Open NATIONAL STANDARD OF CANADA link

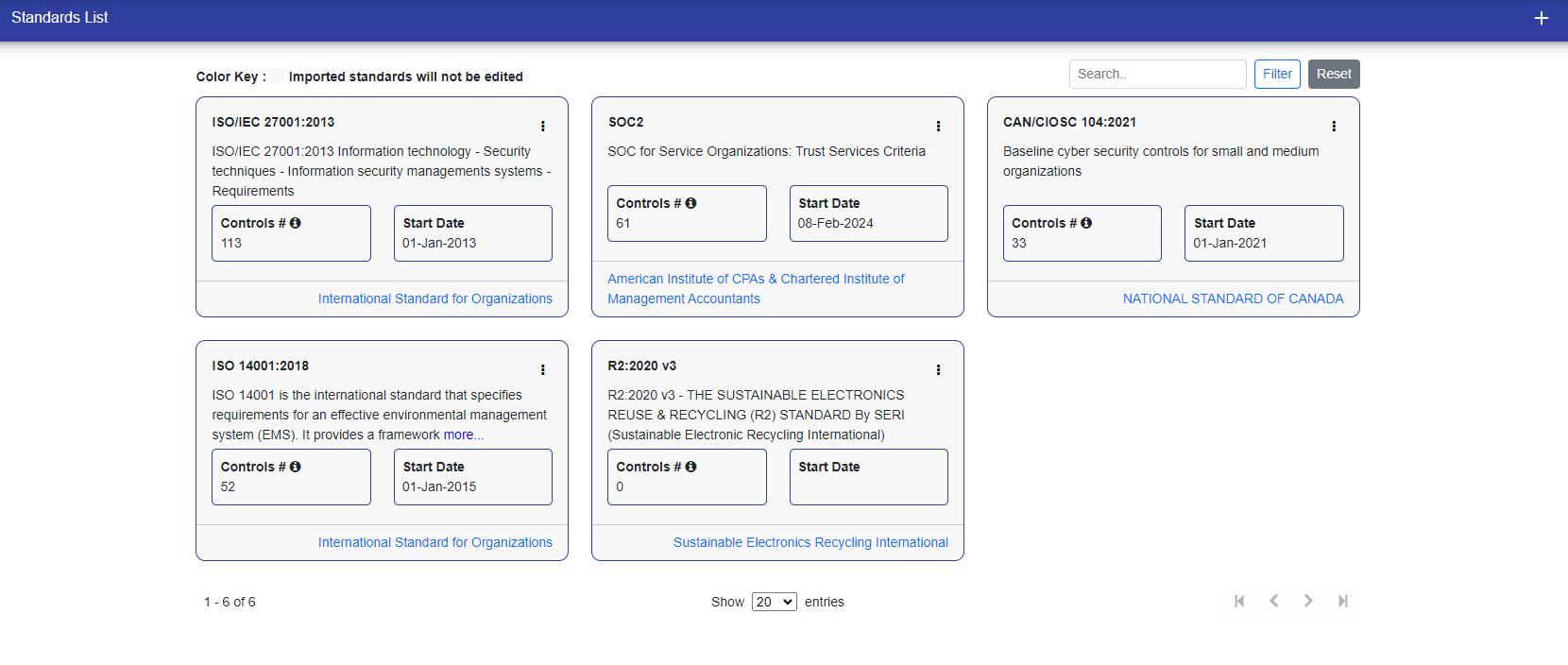tap(1233, 298)
